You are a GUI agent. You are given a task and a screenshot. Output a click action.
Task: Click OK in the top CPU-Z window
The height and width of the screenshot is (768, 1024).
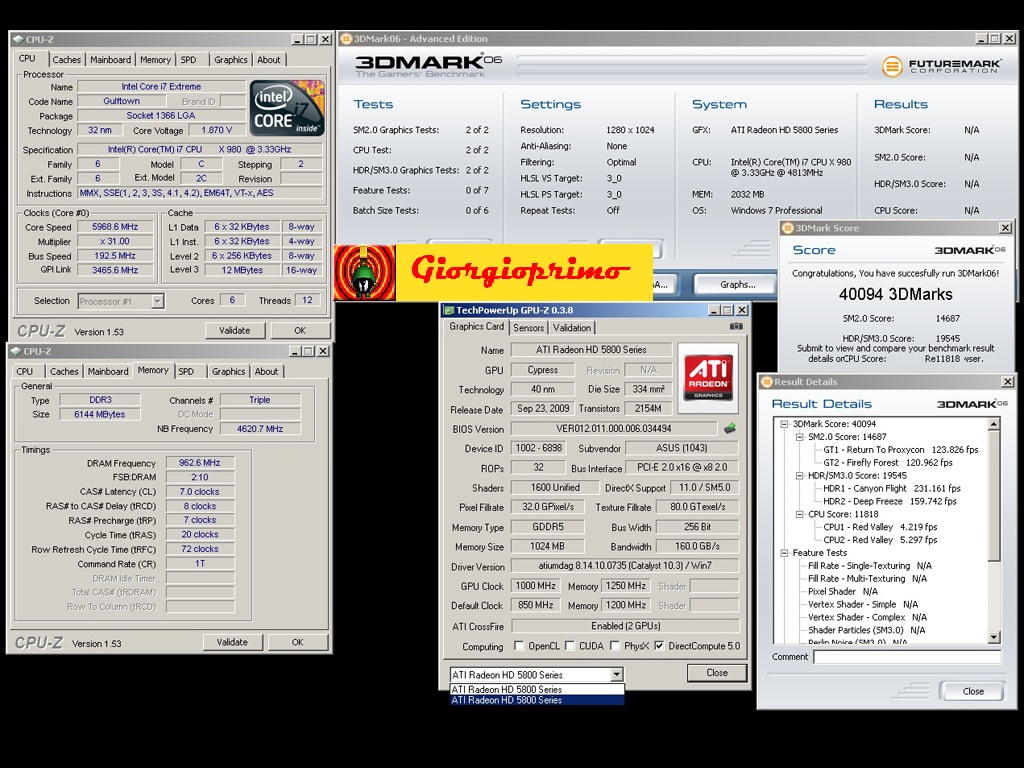[300, 330]
